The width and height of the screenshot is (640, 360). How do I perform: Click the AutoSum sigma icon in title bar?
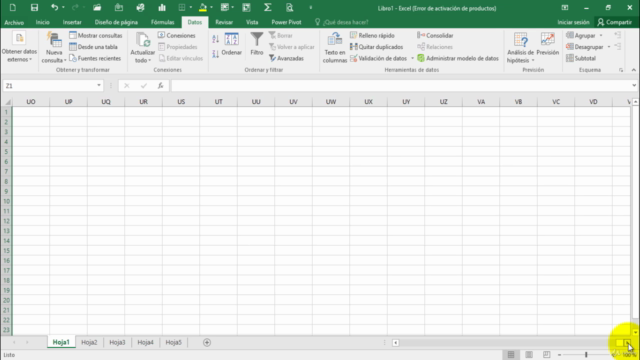pyautogui.click(x=267, y=7)
